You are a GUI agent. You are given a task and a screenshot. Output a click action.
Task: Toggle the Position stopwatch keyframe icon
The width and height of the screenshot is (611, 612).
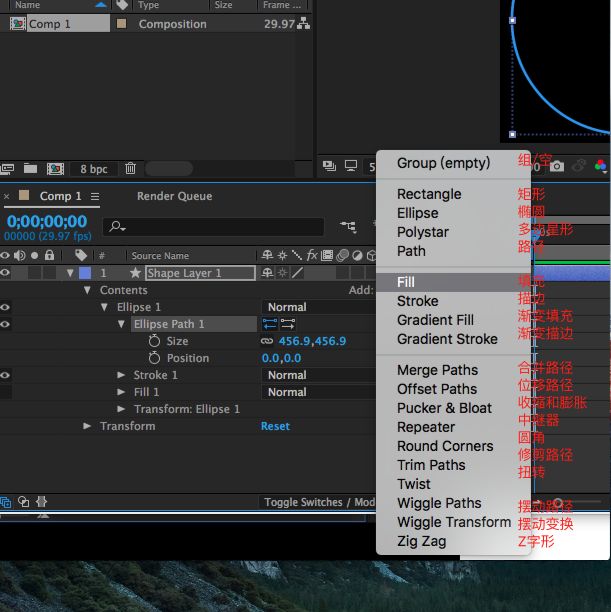(x=154, y=358)
